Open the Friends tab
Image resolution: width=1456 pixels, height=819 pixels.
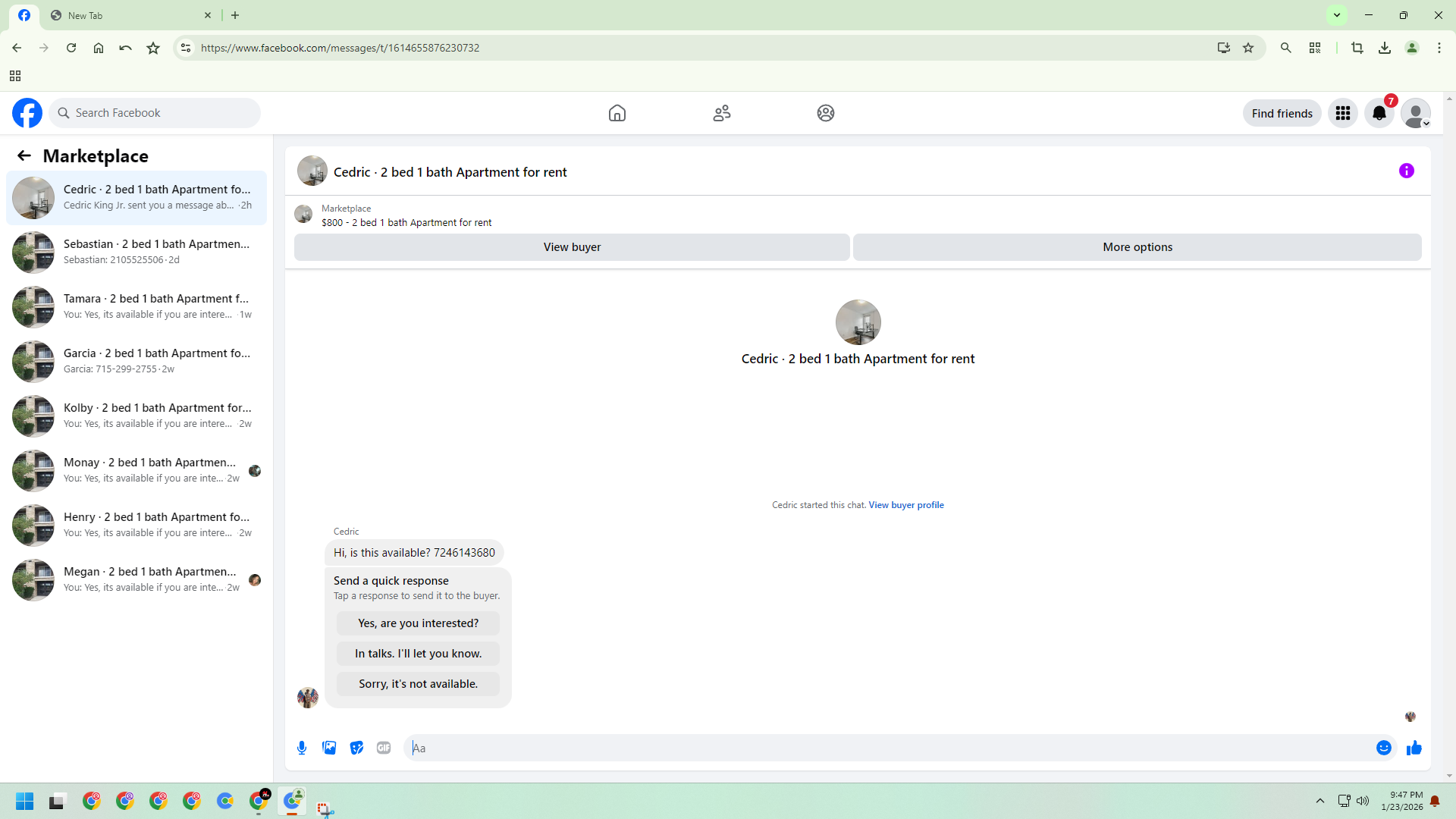coord(721,113)
